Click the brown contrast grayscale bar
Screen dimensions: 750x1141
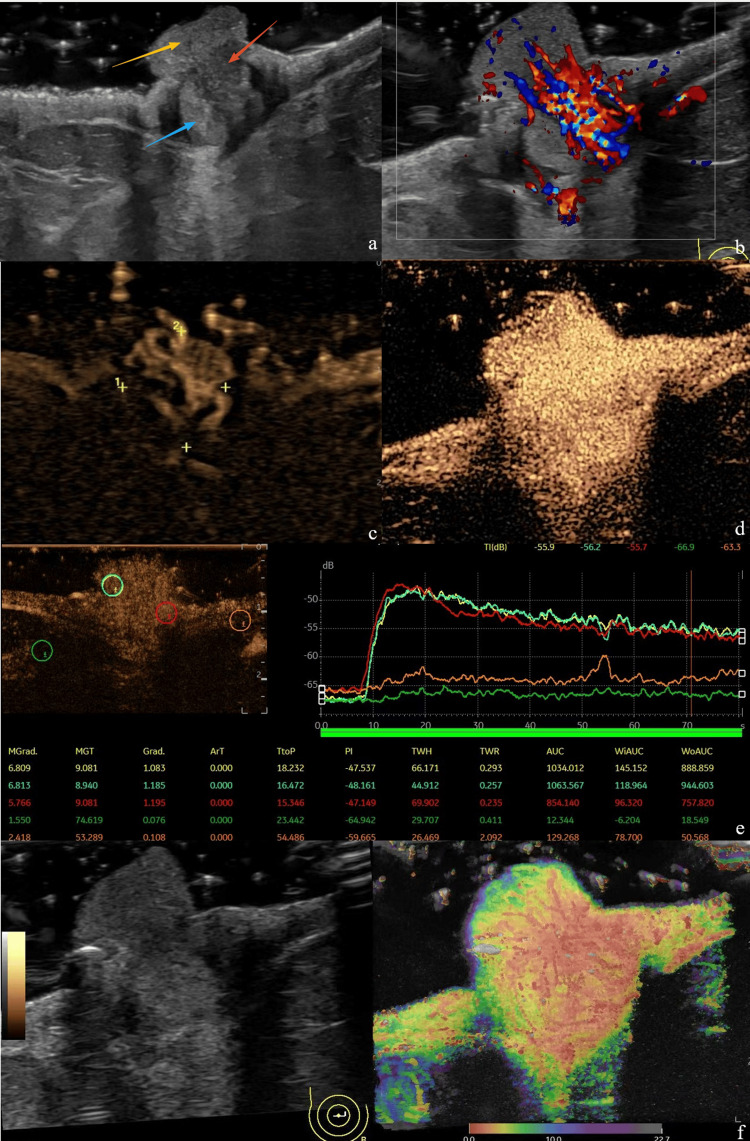pyautogui.click(x=14, y=985)
